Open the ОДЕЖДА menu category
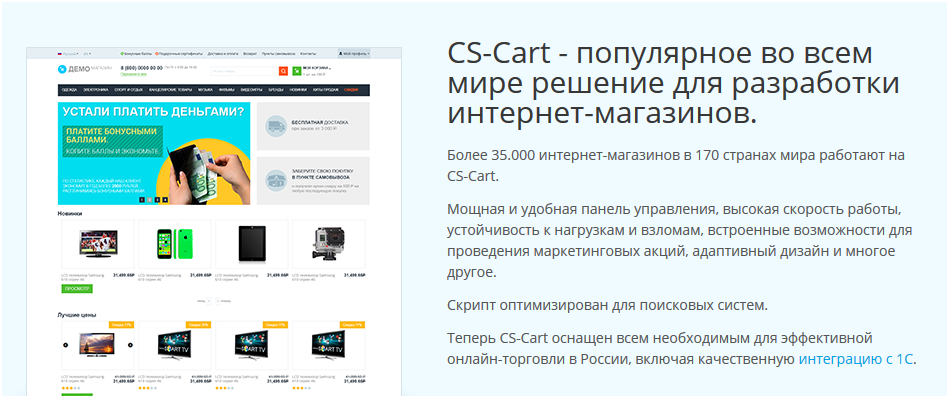Viewport: 948px width, 396px height. click(x=69, y=89)
